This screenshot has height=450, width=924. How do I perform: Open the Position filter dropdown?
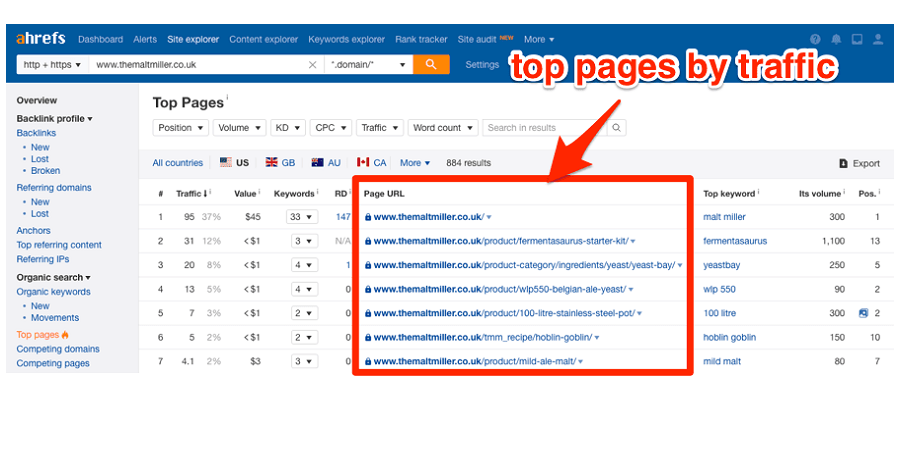pyautogui.click(x=180, y=128)
